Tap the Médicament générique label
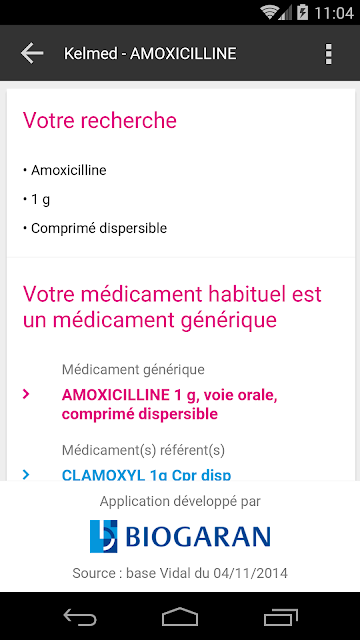 (133, 369)
